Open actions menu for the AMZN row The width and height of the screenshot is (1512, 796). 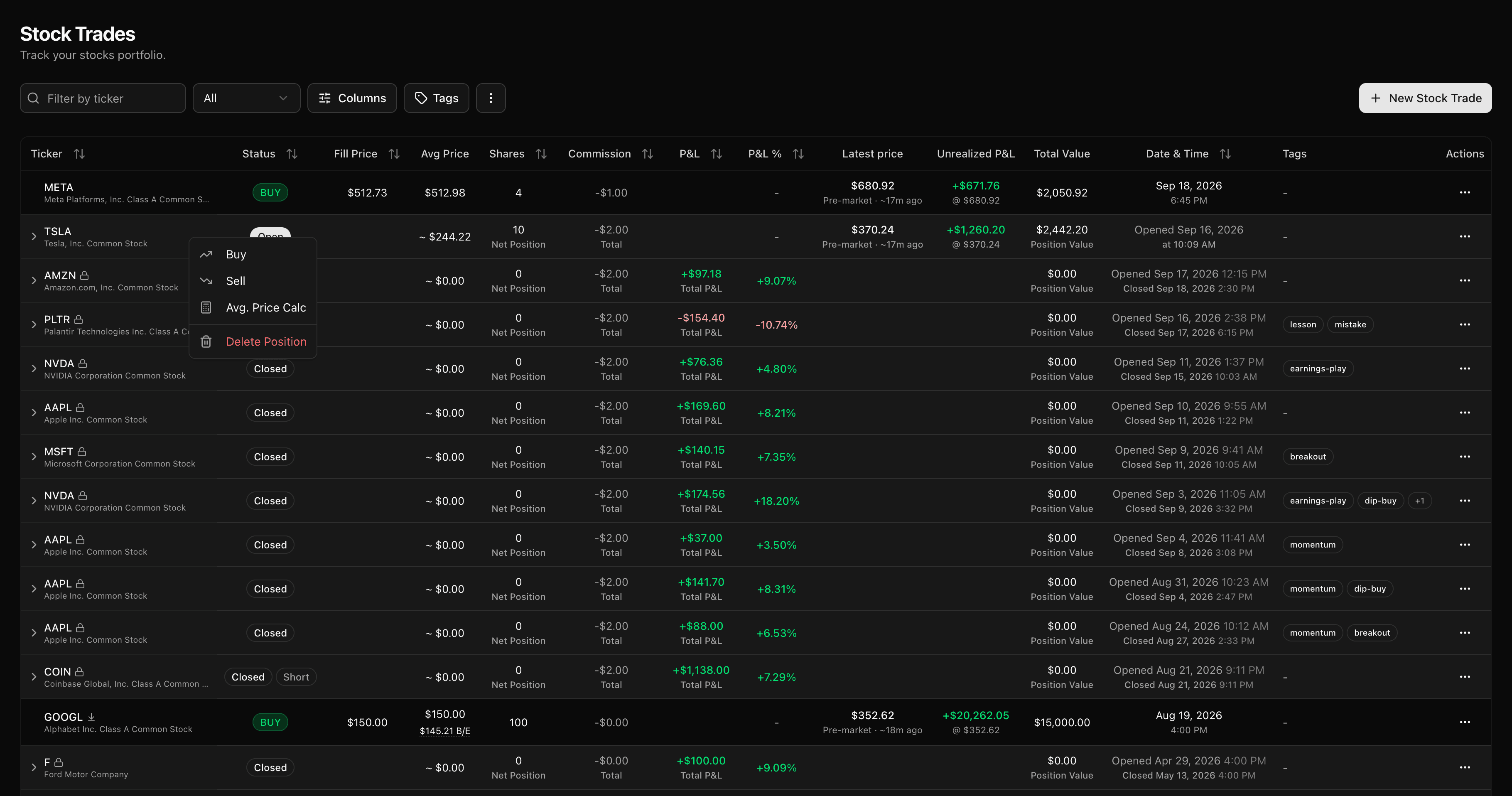tap(1465, 280)
